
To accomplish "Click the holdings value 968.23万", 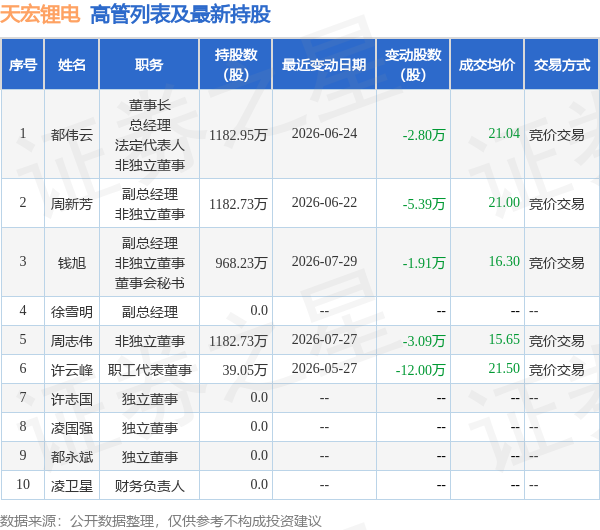I will 241,263.
